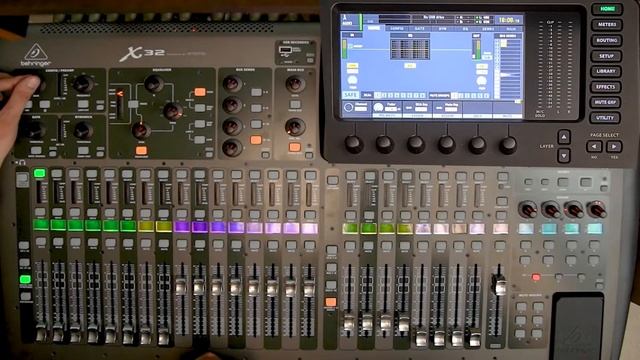The image size is (640, 360).
Task: Click the first cyan Assign scribble strip
Action: tap(526, 229)
